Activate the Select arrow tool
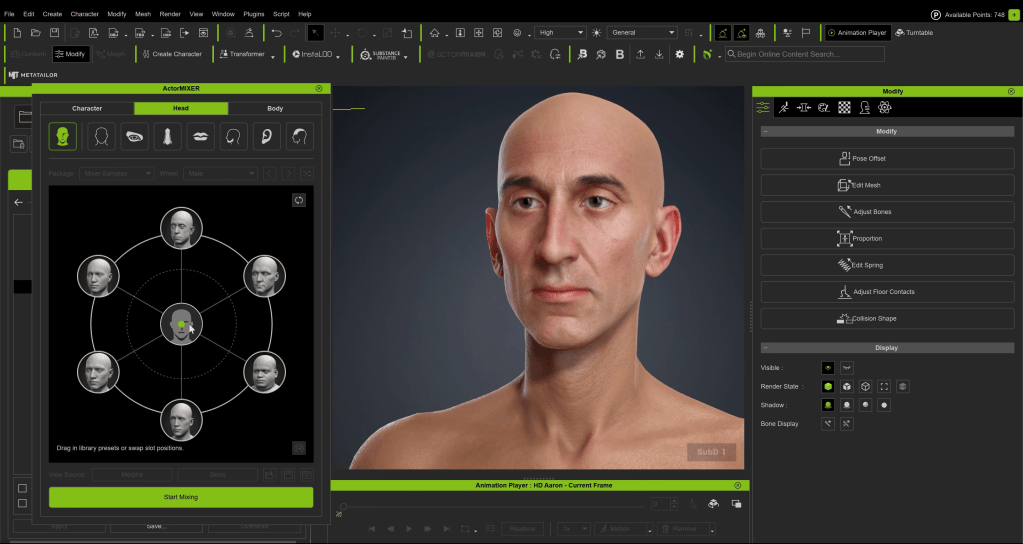 (x=315, y=33)
